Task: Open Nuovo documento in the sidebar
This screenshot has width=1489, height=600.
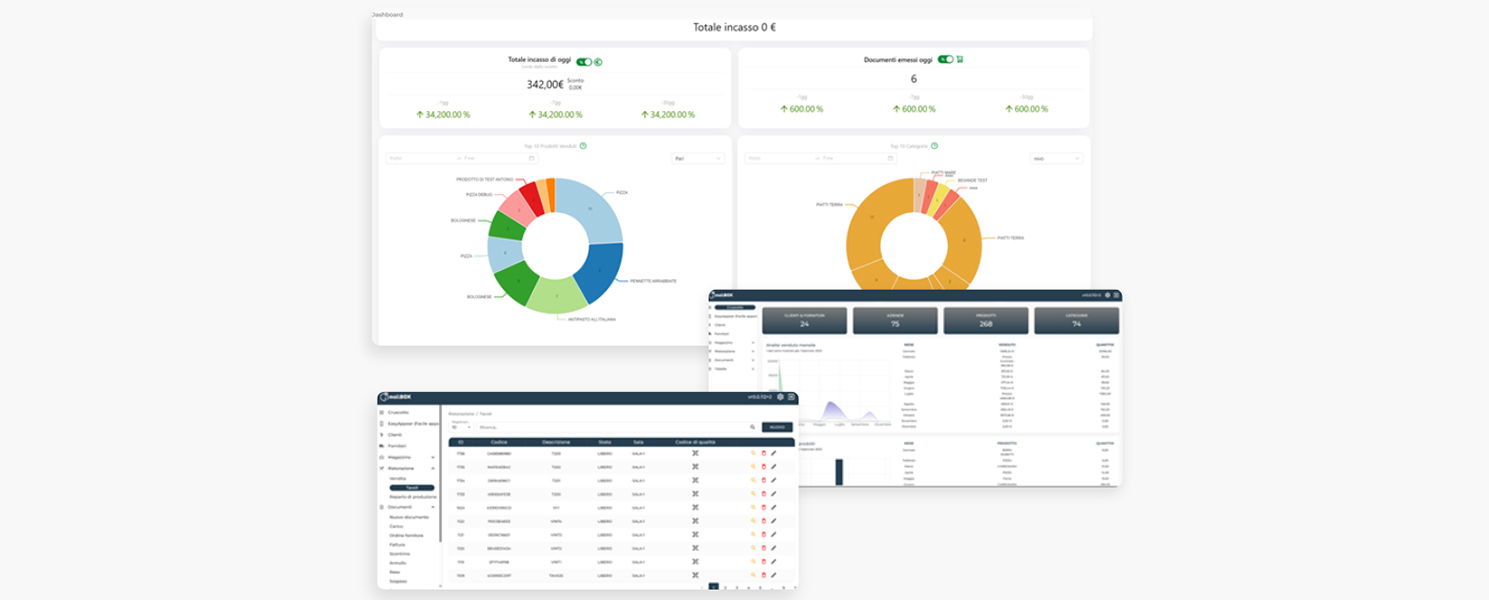Action: coord(408,517)
